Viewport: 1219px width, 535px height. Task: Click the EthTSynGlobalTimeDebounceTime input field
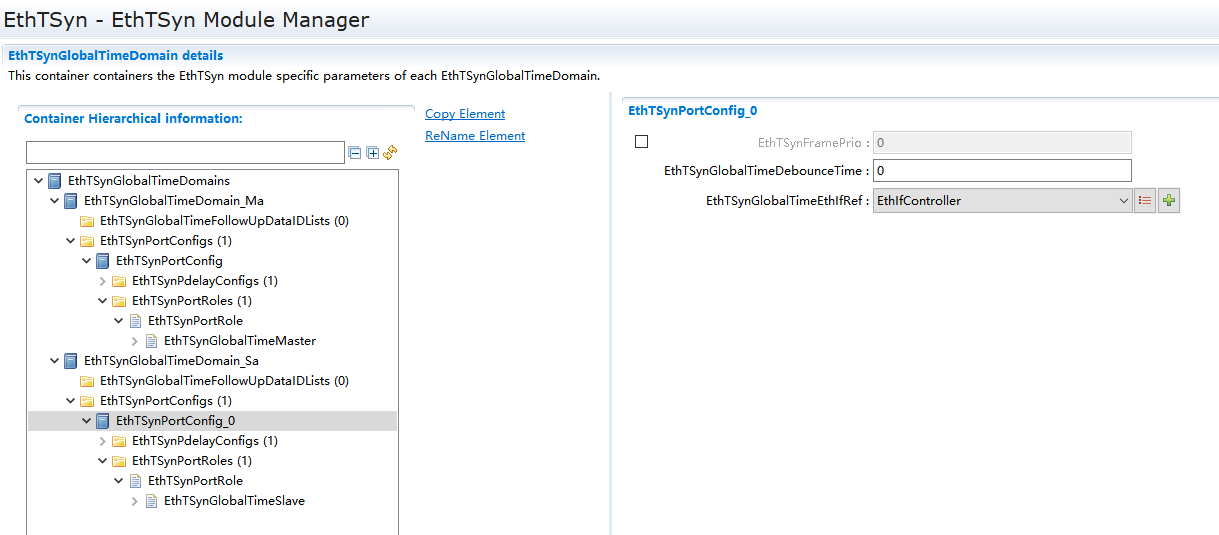click(1002, 171)
